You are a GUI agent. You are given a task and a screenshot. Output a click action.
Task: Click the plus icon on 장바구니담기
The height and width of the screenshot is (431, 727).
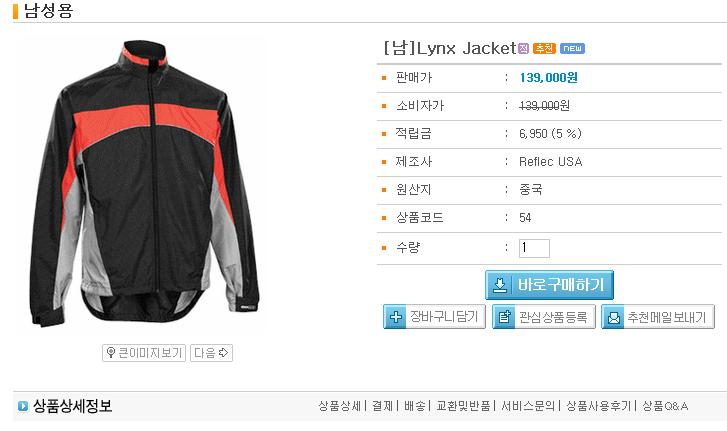[395, 317]
